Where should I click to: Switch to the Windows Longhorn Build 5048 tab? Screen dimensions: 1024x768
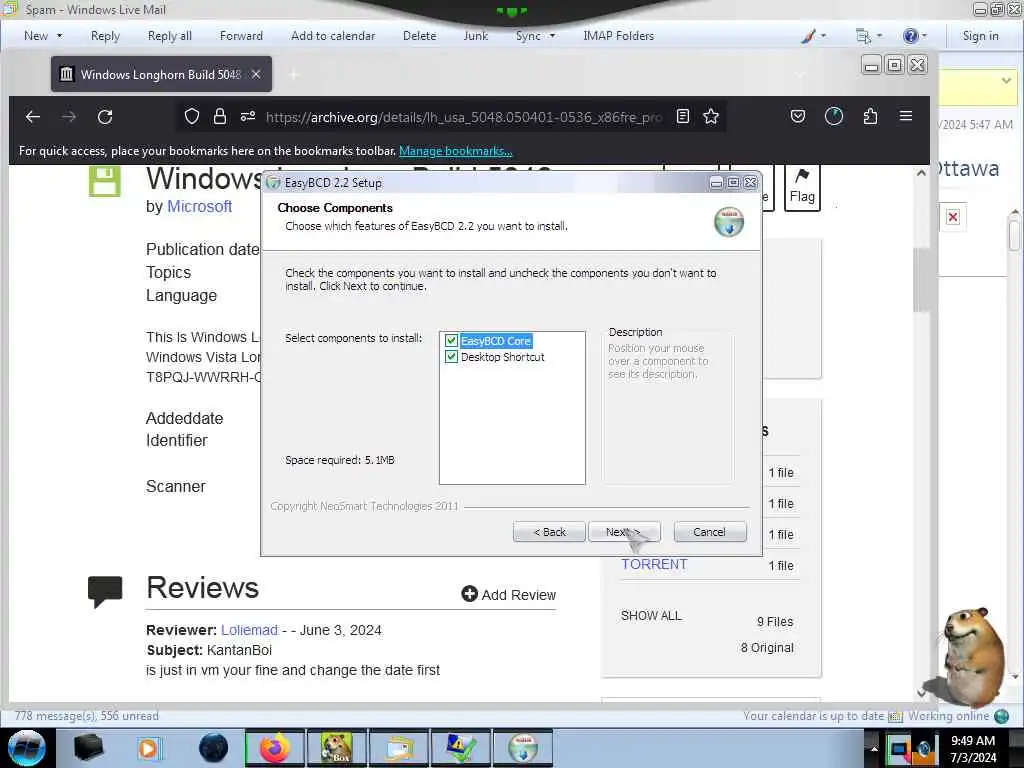click(x=161, y=74)
